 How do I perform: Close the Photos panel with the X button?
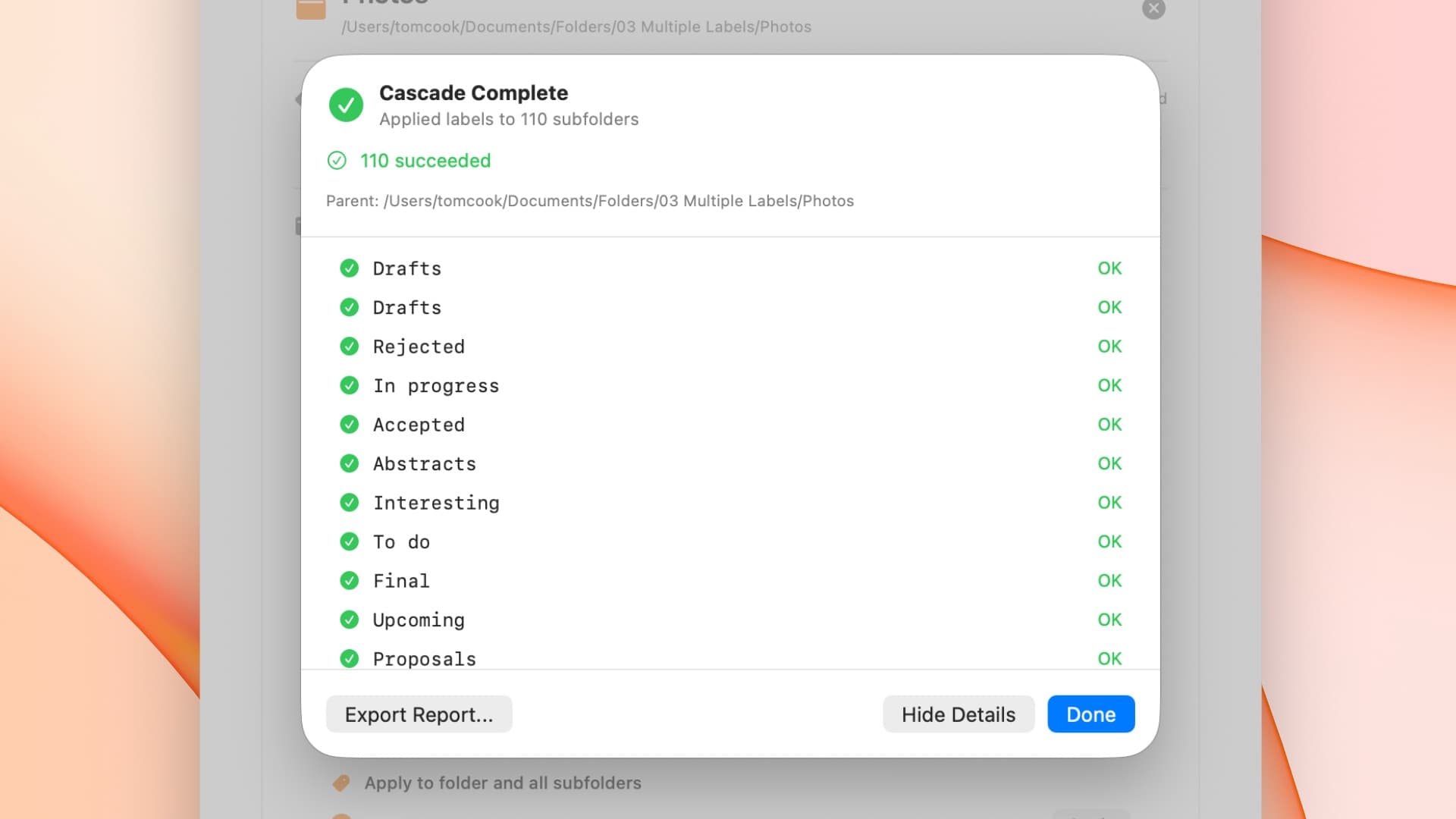pyautogui.click(x=1153, y=9)
